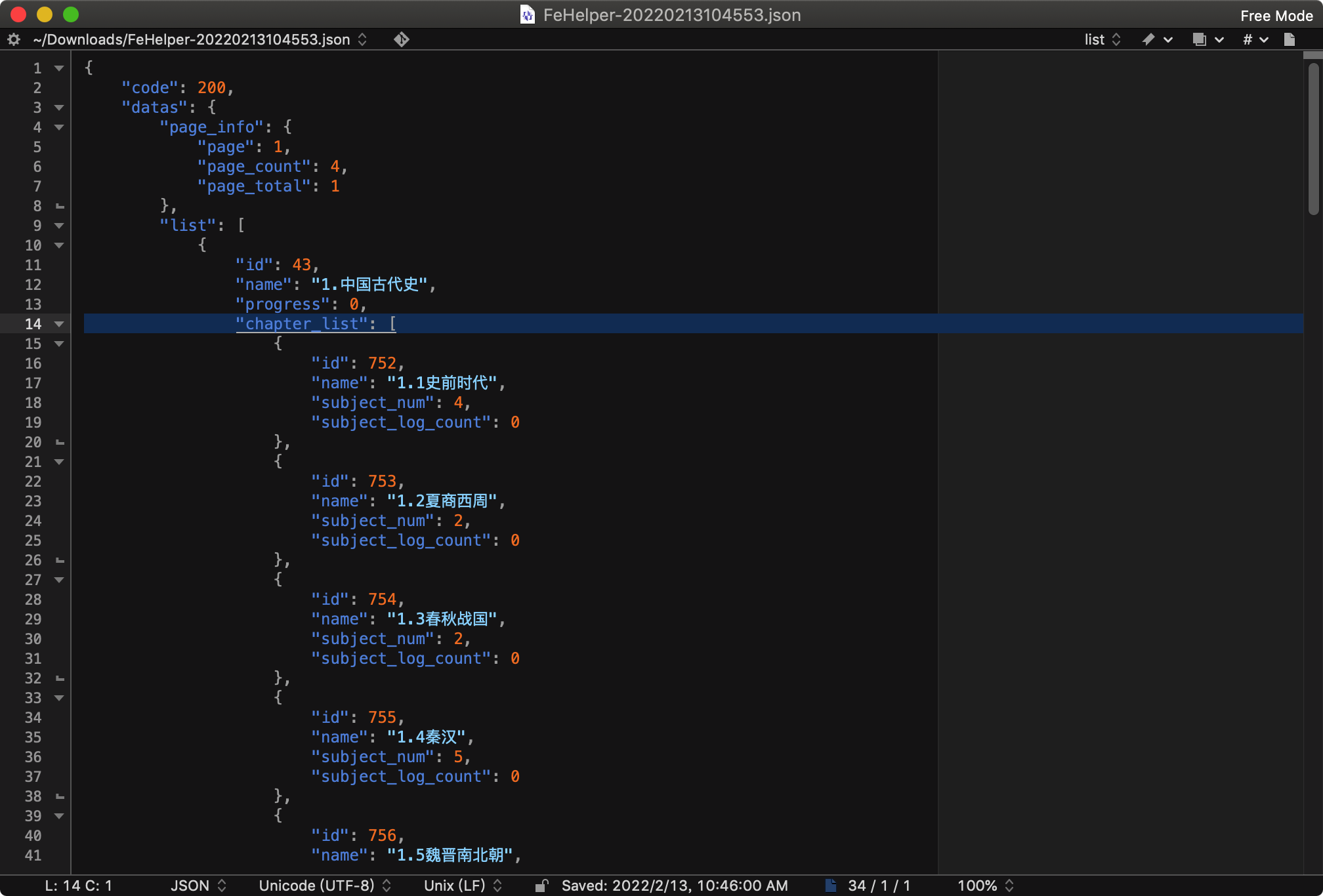Open the file path document menu

[x=199, y=39]
